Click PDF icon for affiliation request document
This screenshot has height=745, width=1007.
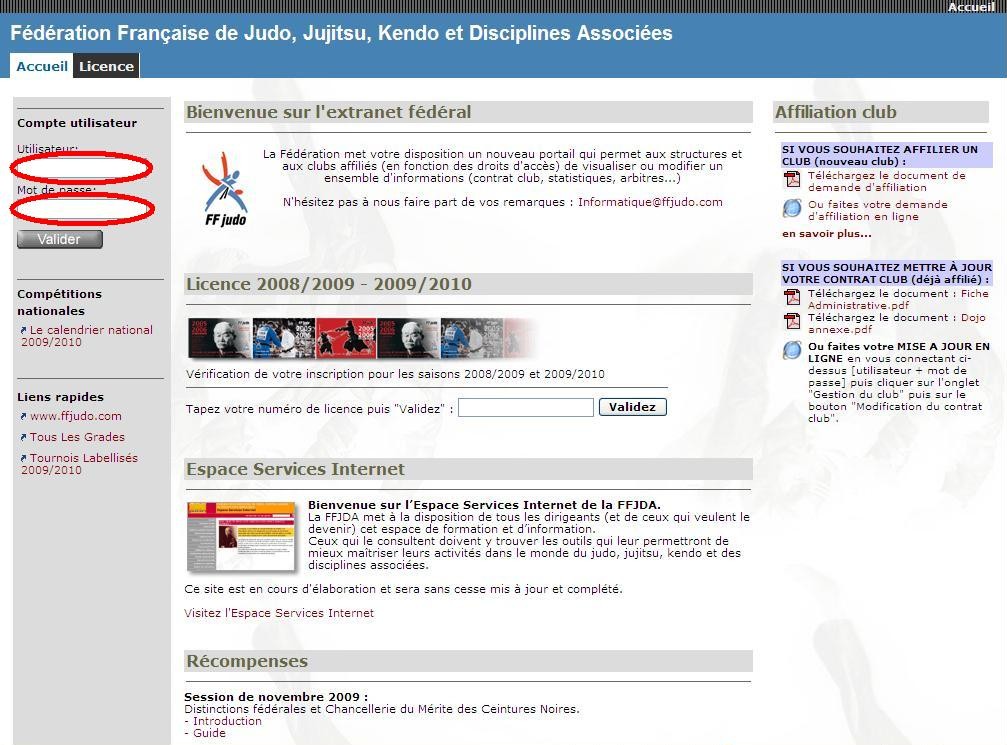pyautogui.click(x=792, y=180)
